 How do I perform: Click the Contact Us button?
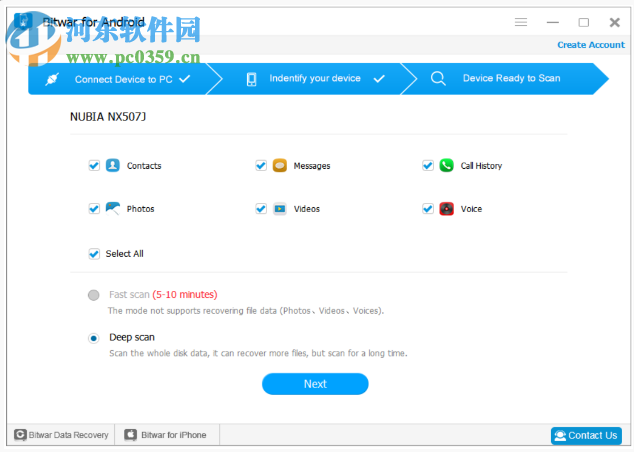[586, 435]
